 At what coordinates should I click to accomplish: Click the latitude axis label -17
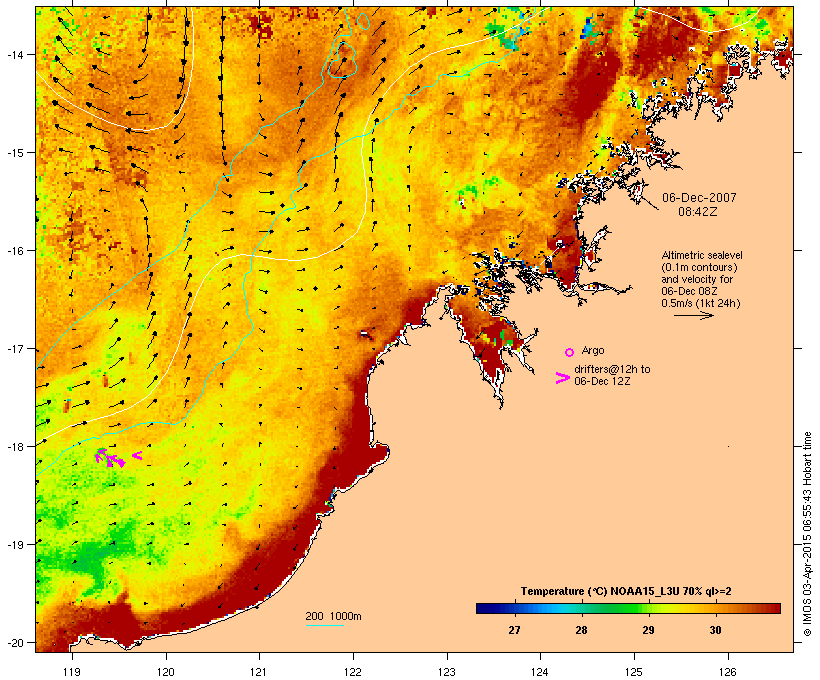click(14, 349)
